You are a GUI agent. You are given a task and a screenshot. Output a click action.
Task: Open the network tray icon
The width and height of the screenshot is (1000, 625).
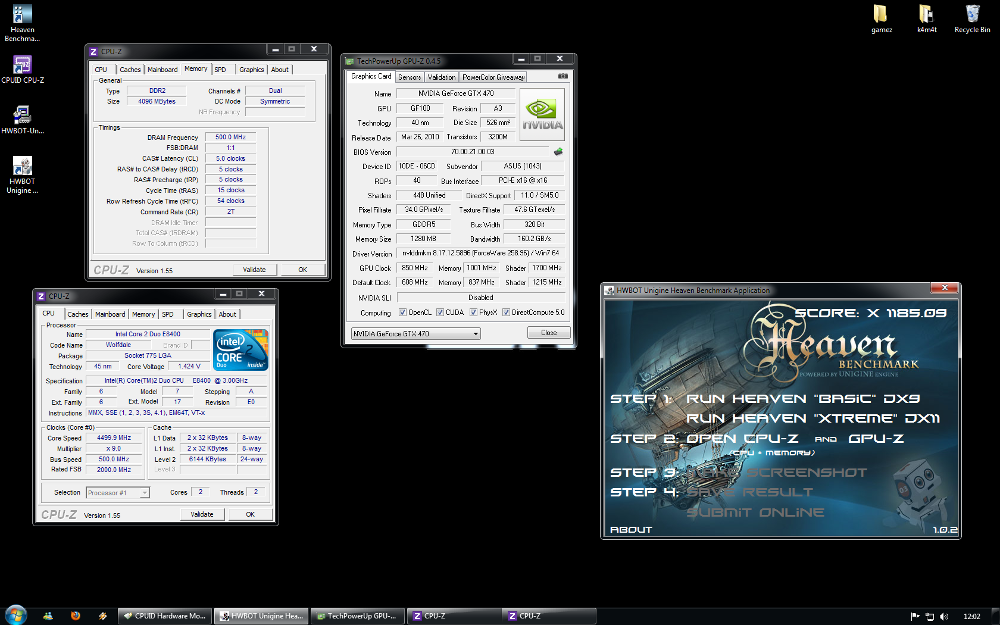929,616
